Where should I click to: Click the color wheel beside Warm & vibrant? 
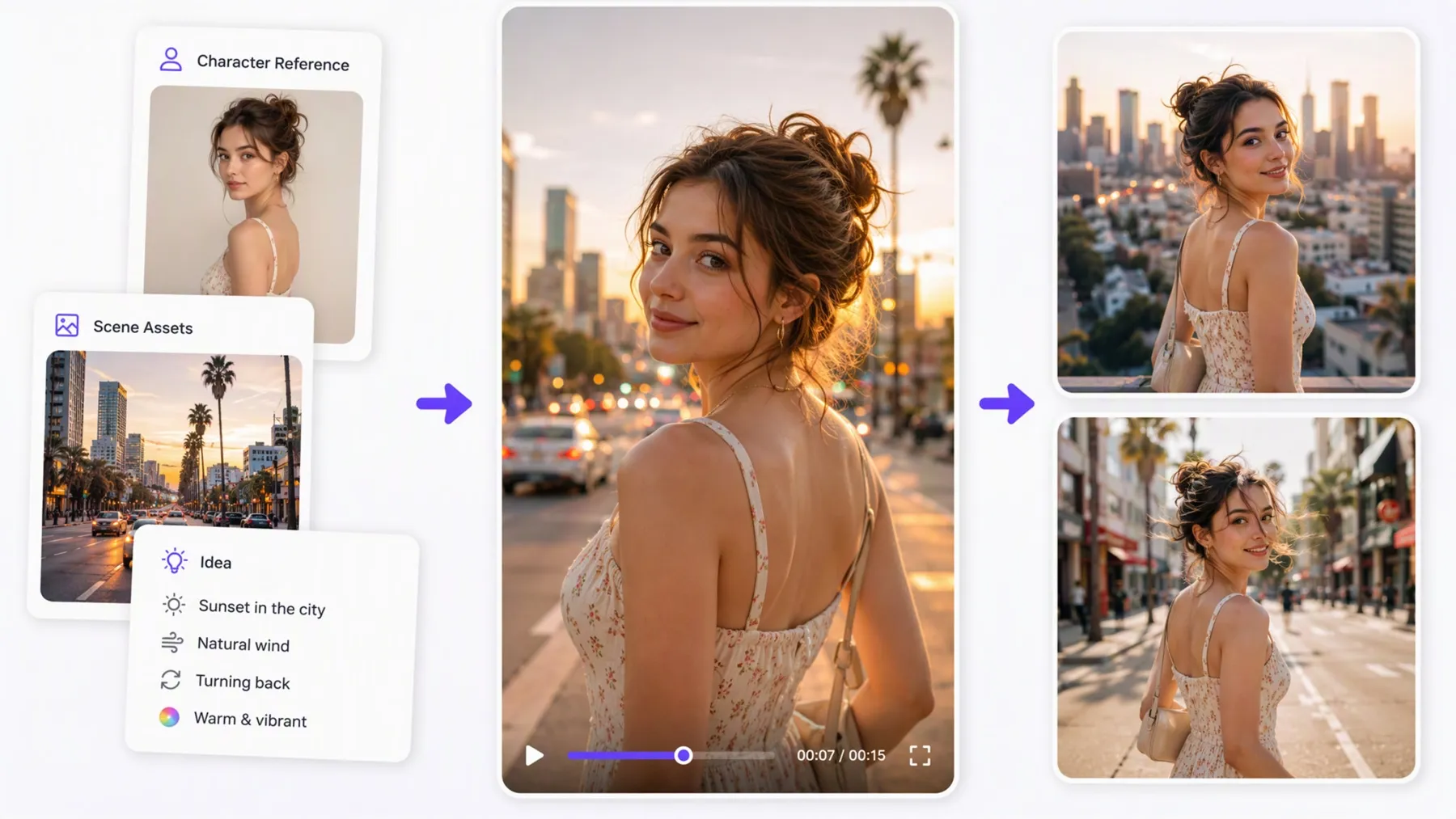coord(169,717)
